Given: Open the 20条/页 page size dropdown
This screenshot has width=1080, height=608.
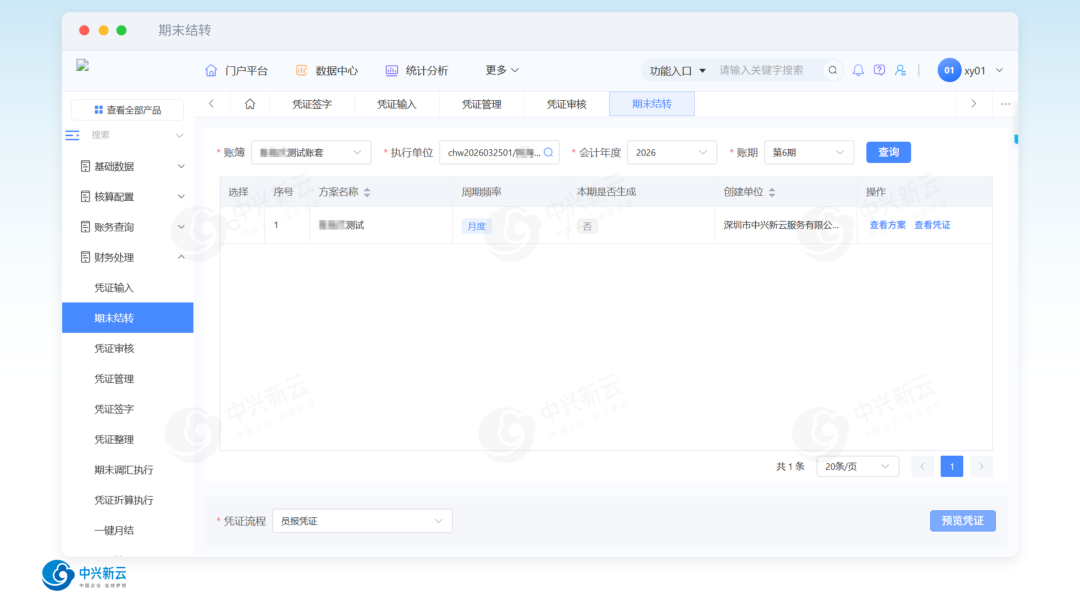Looking at the screenshot, I should tap(858, 466).
